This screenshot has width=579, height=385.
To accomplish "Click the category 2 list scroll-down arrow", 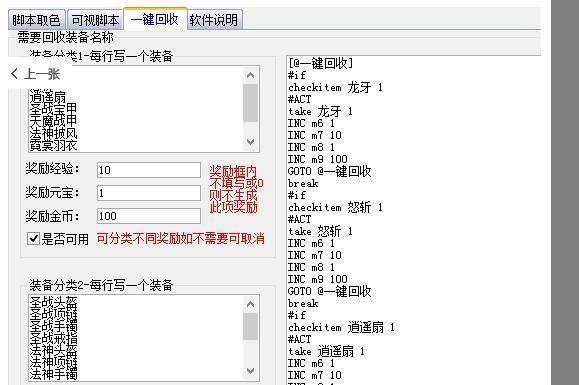I will (250, 371).
